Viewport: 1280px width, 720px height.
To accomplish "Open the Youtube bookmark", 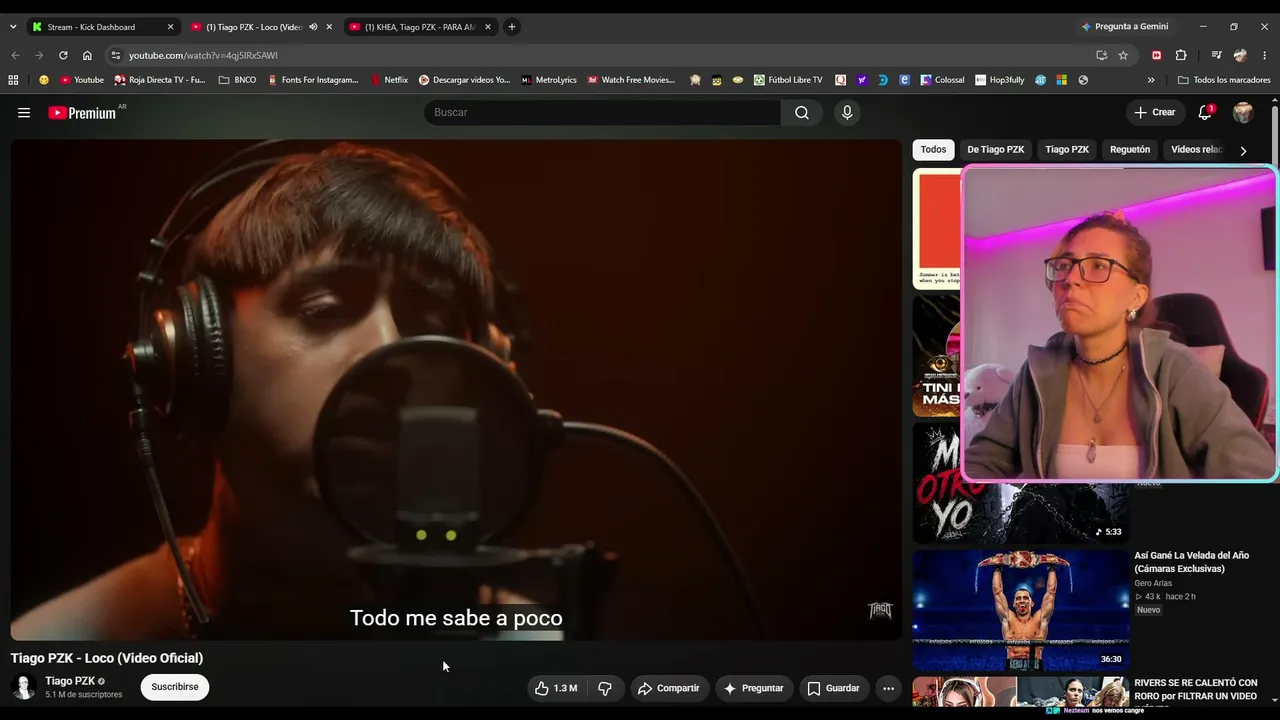I will (x=82, y=80).
